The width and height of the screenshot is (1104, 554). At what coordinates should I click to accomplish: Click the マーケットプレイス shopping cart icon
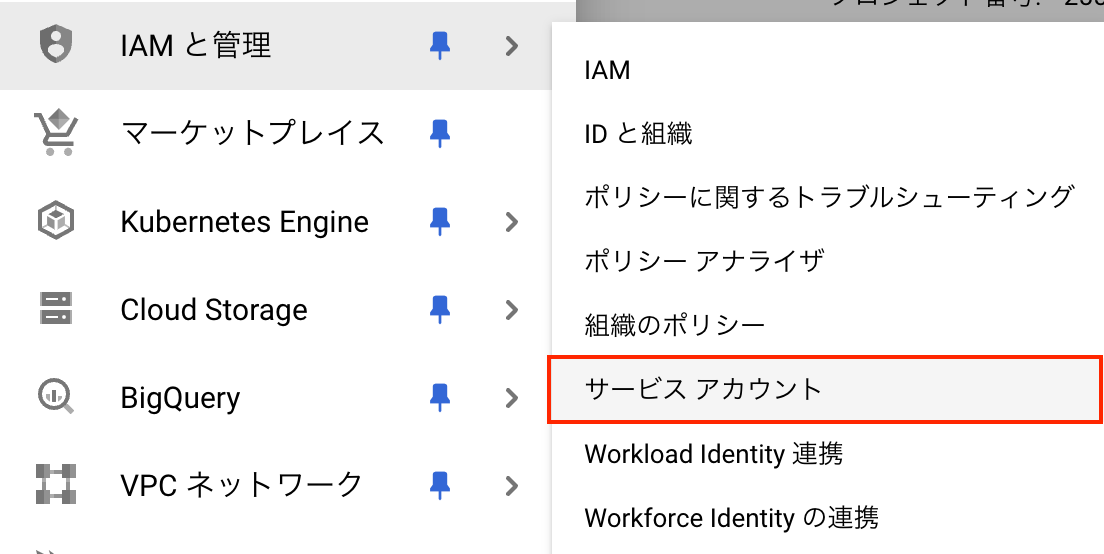55,133
